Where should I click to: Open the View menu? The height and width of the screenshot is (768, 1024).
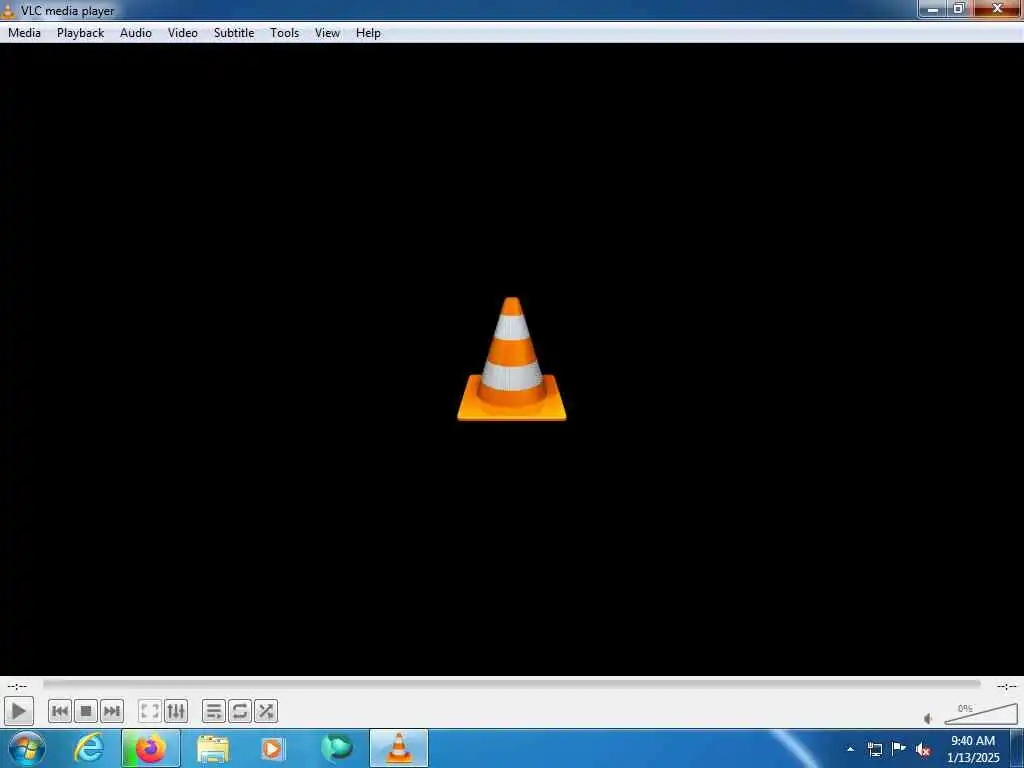coord(327,33)
